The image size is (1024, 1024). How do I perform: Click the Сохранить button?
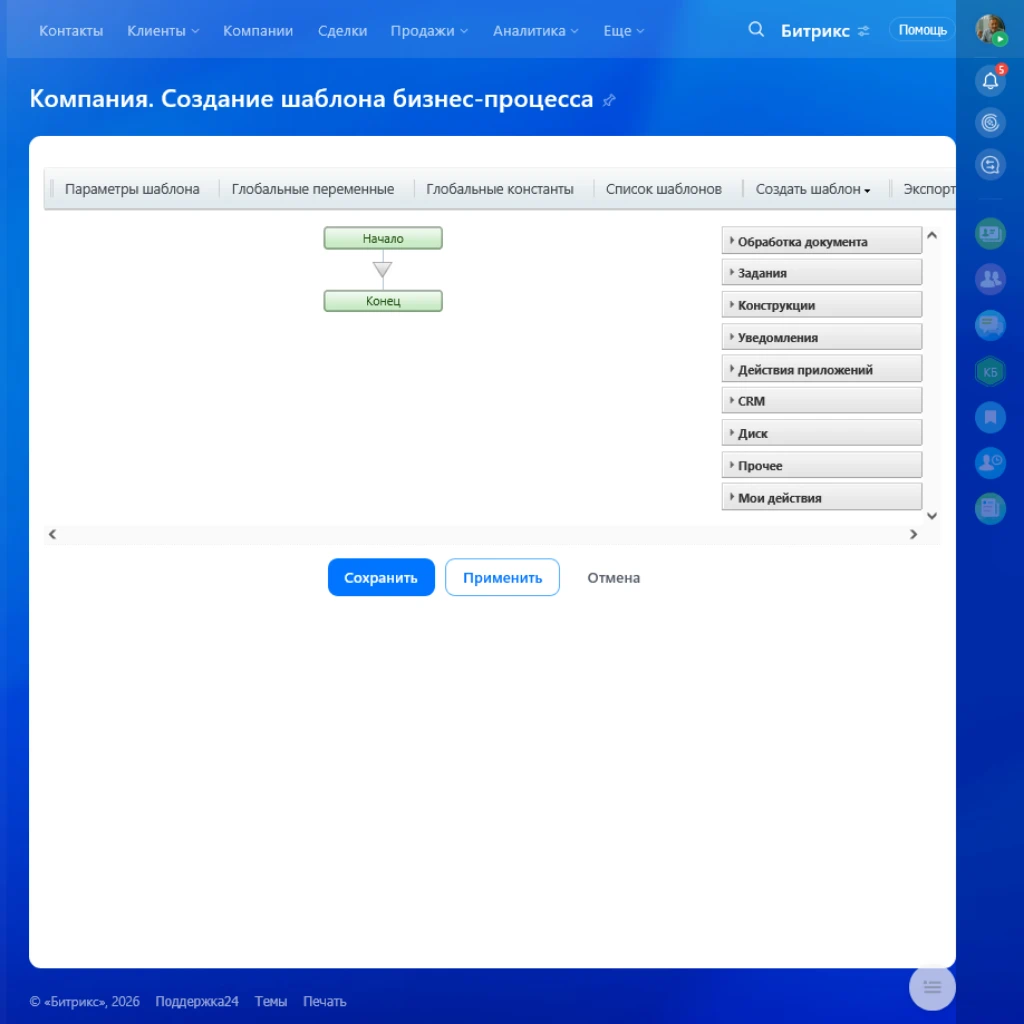tap(381, 577)
